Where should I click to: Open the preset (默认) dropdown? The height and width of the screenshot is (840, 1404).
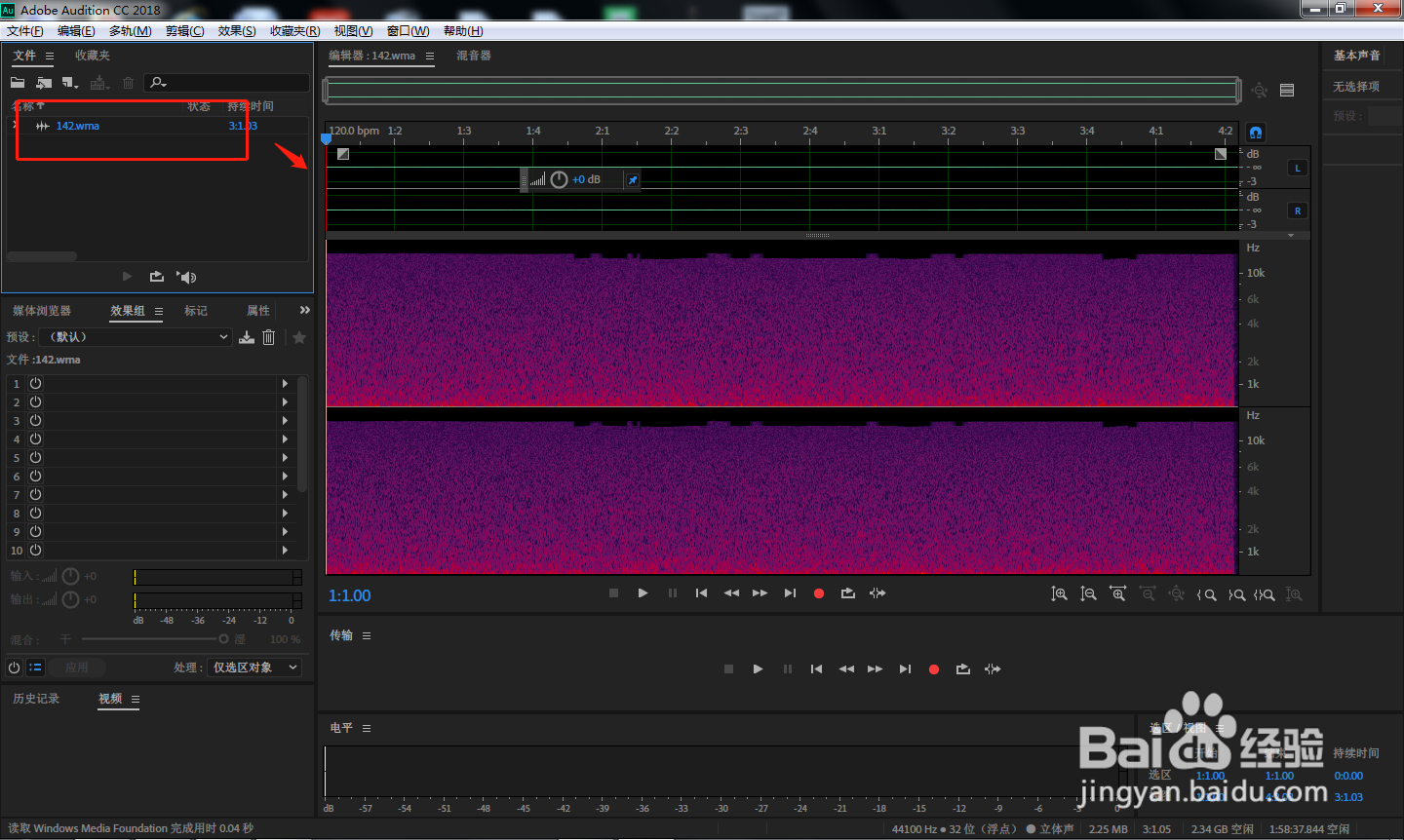coord(136,337)
